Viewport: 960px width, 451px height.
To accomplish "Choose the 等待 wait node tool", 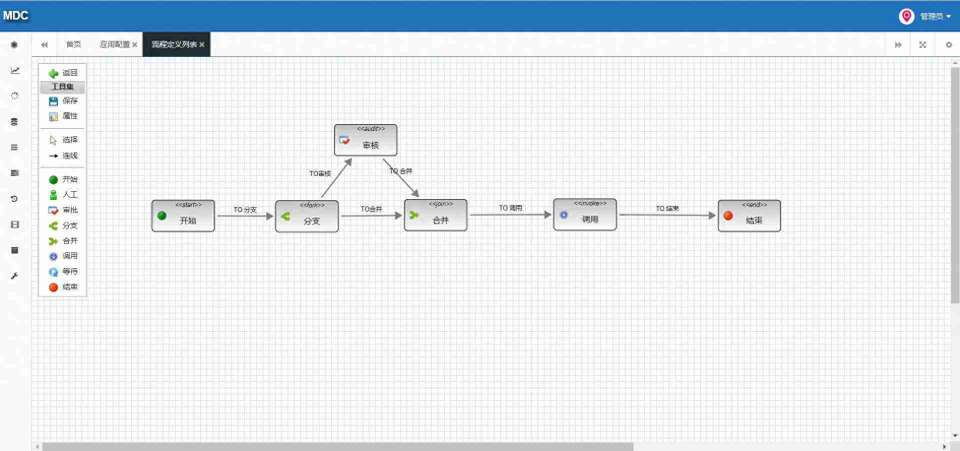I will (x=63, y=272).
